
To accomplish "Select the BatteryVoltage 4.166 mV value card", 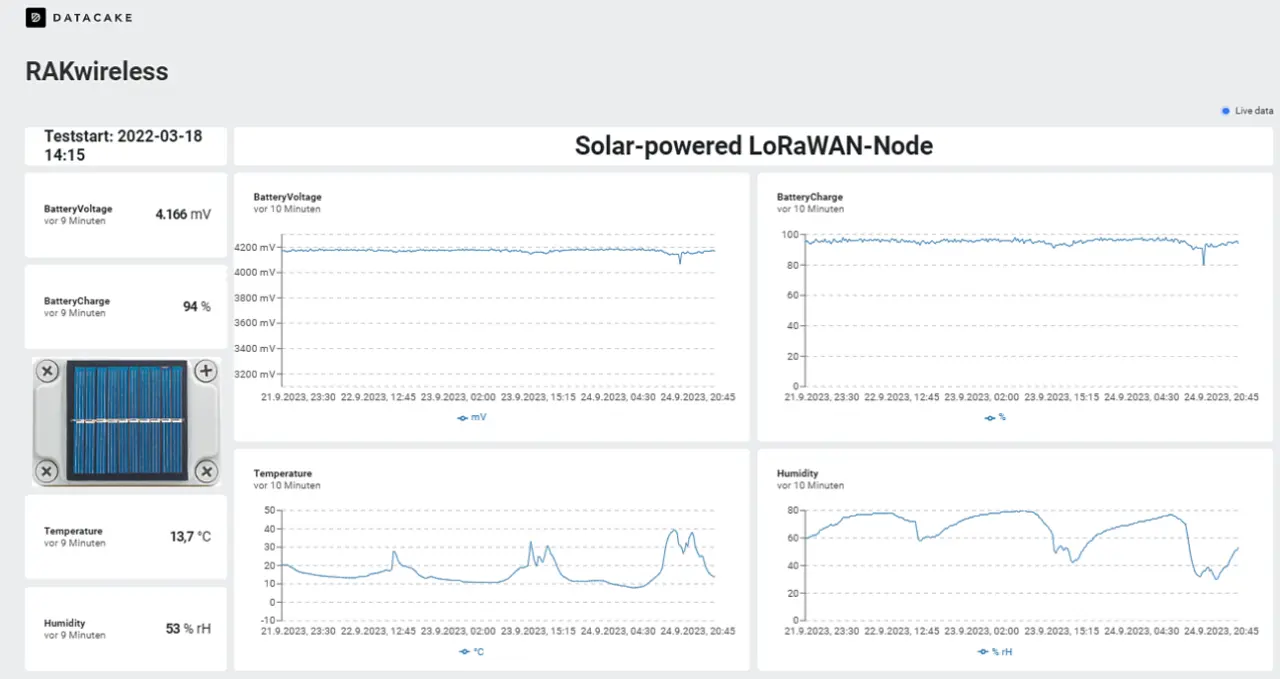I will tap(126, 215).
